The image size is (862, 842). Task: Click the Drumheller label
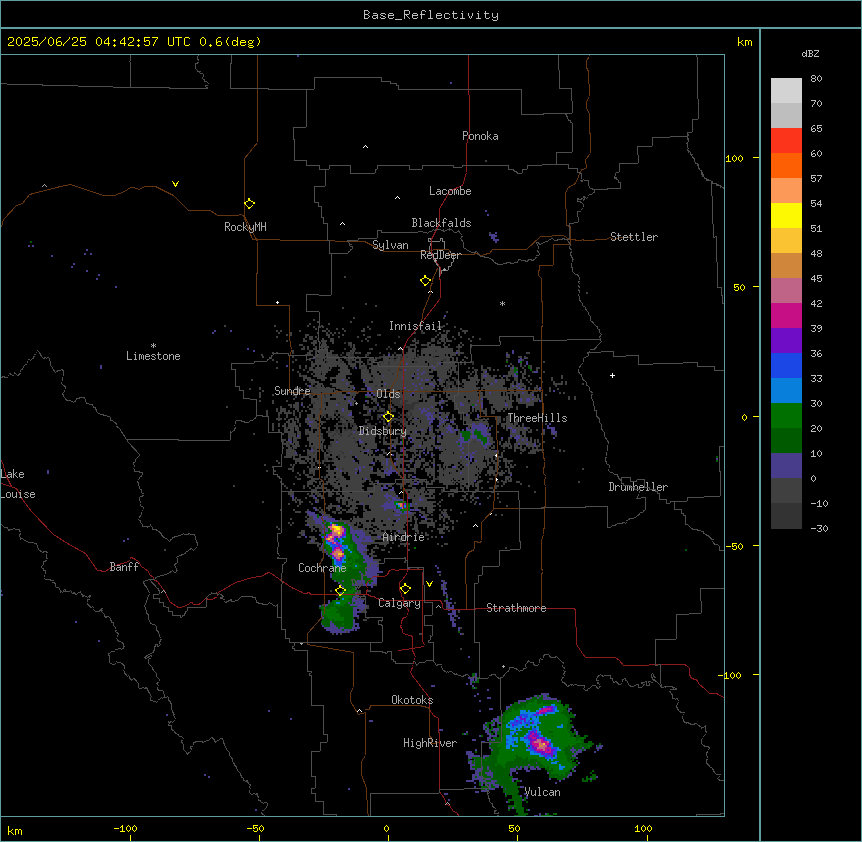pyautogui.click(x=638, y=487)
